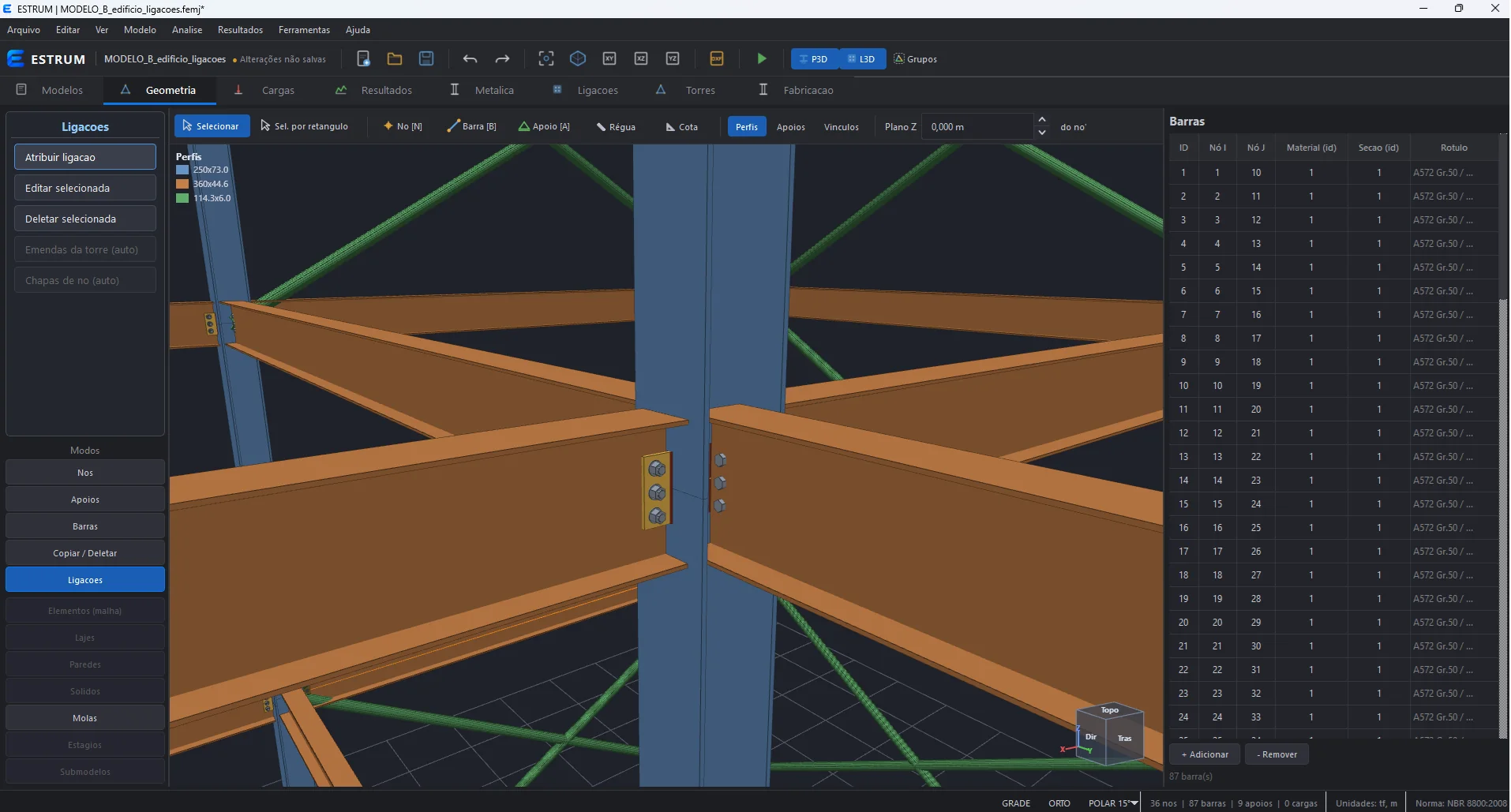Click the new model file icon

364,59
